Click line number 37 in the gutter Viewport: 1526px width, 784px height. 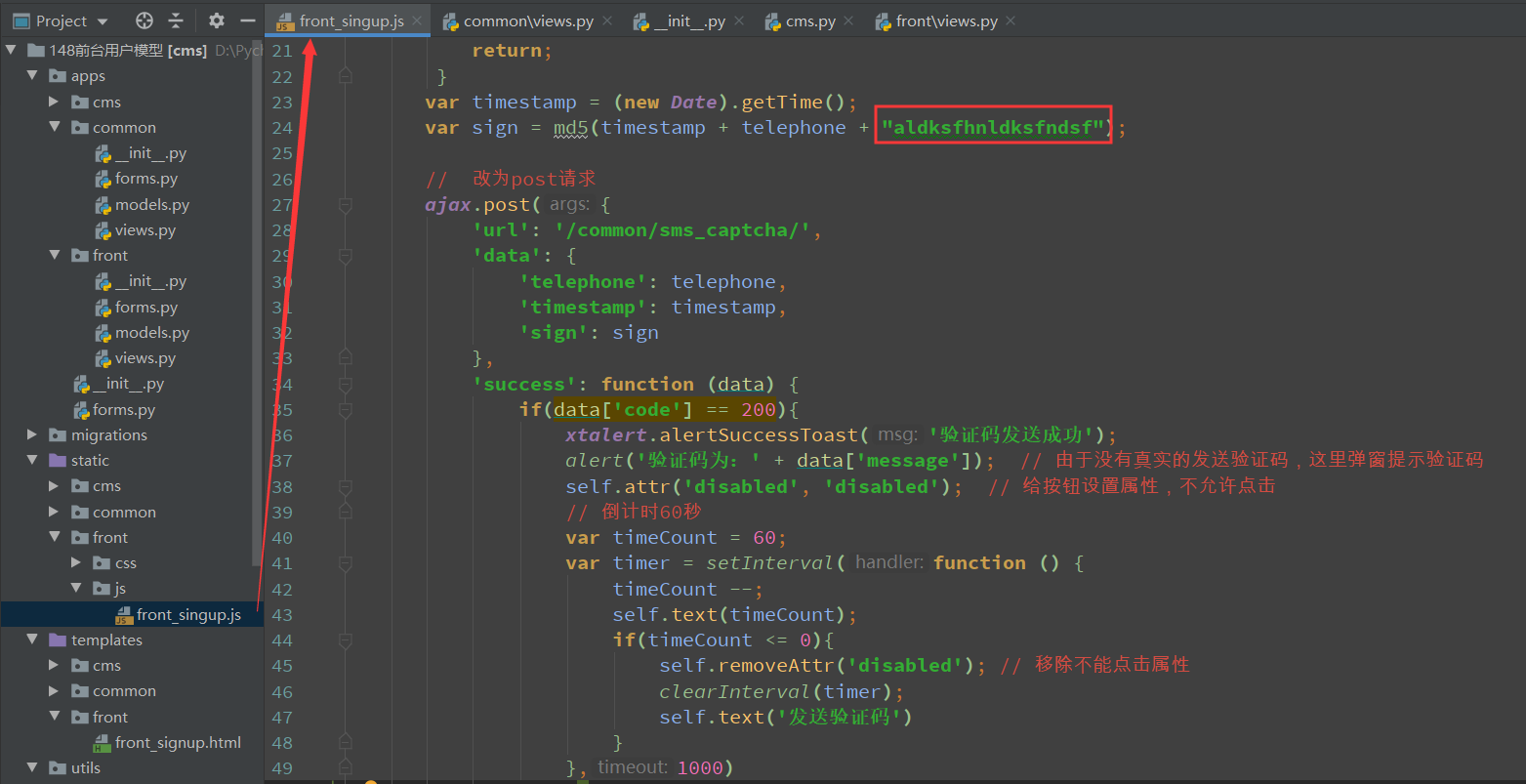point(281,461)
